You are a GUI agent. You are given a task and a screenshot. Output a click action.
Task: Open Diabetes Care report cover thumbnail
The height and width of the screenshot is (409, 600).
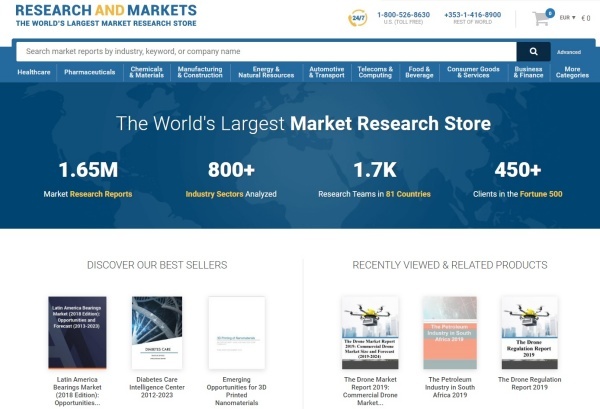pos(157,332)
